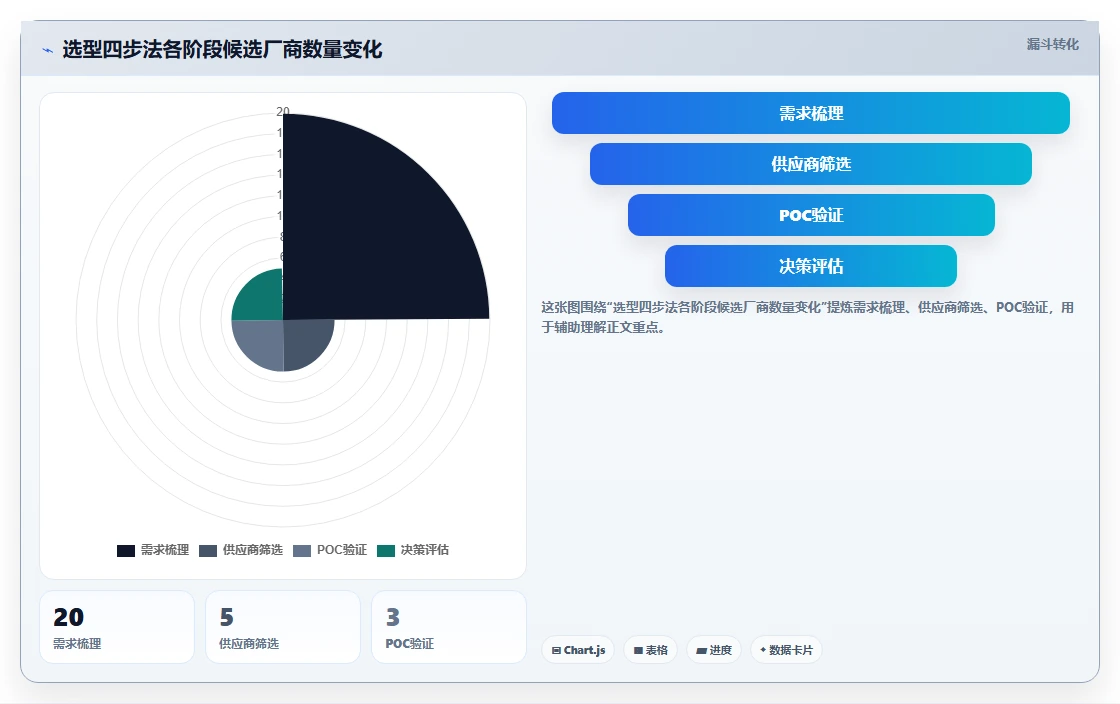
Task: Click the 漏斗转化 label in the header
Action: click(1053, 44)
